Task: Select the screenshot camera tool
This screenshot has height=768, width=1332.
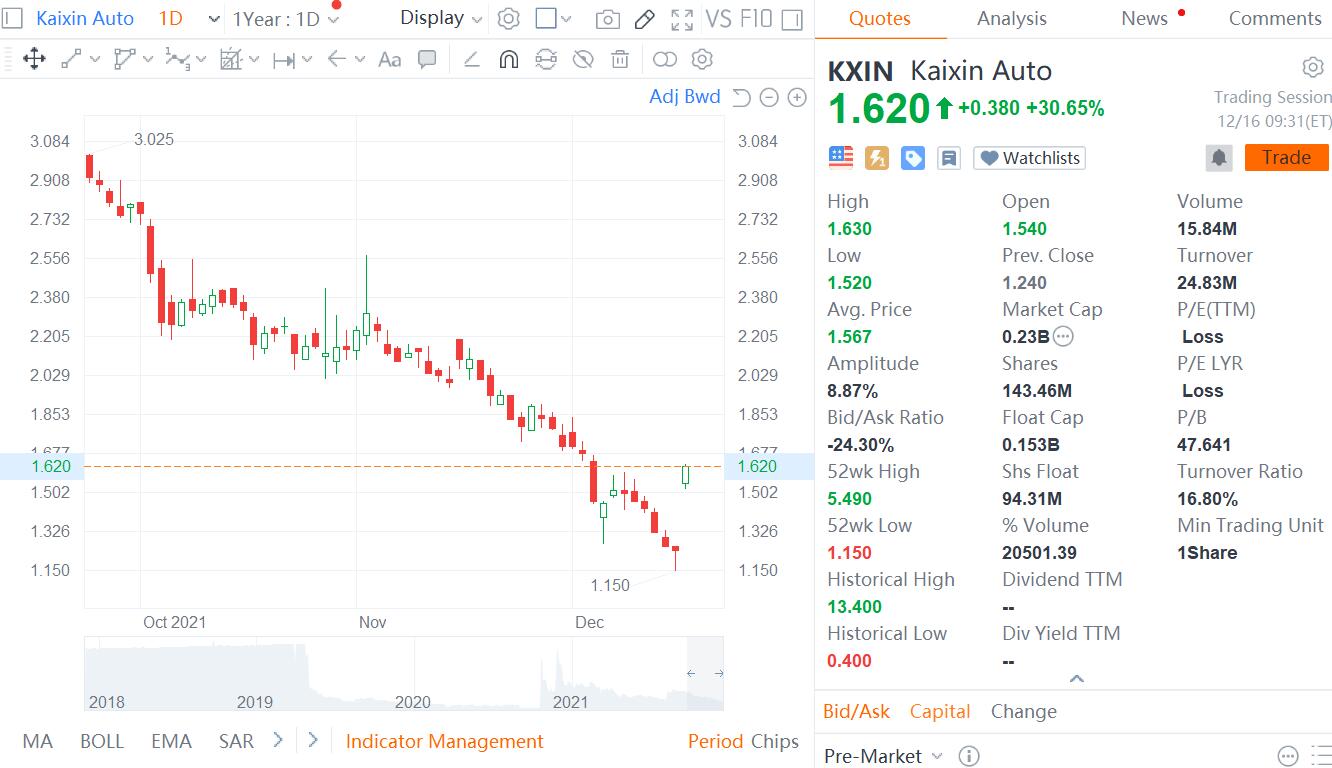Action: [607, 18]
